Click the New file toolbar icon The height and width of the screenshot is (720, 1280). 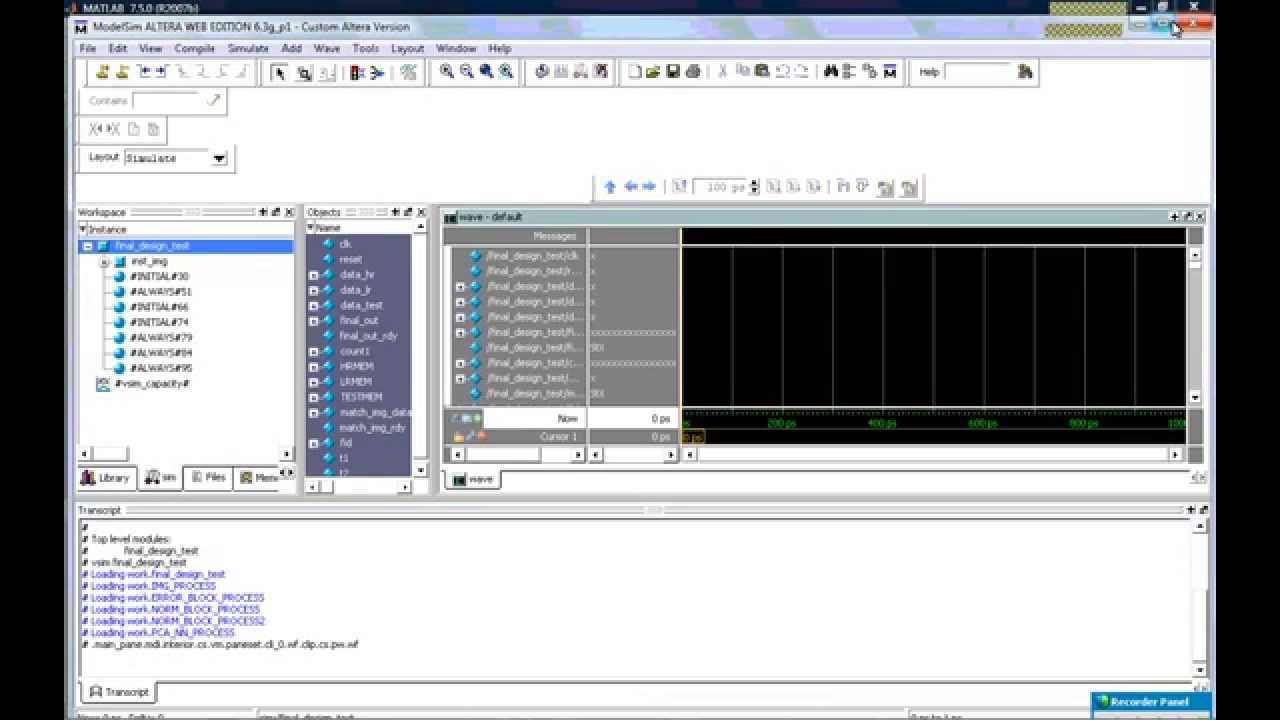pos(634,71)
